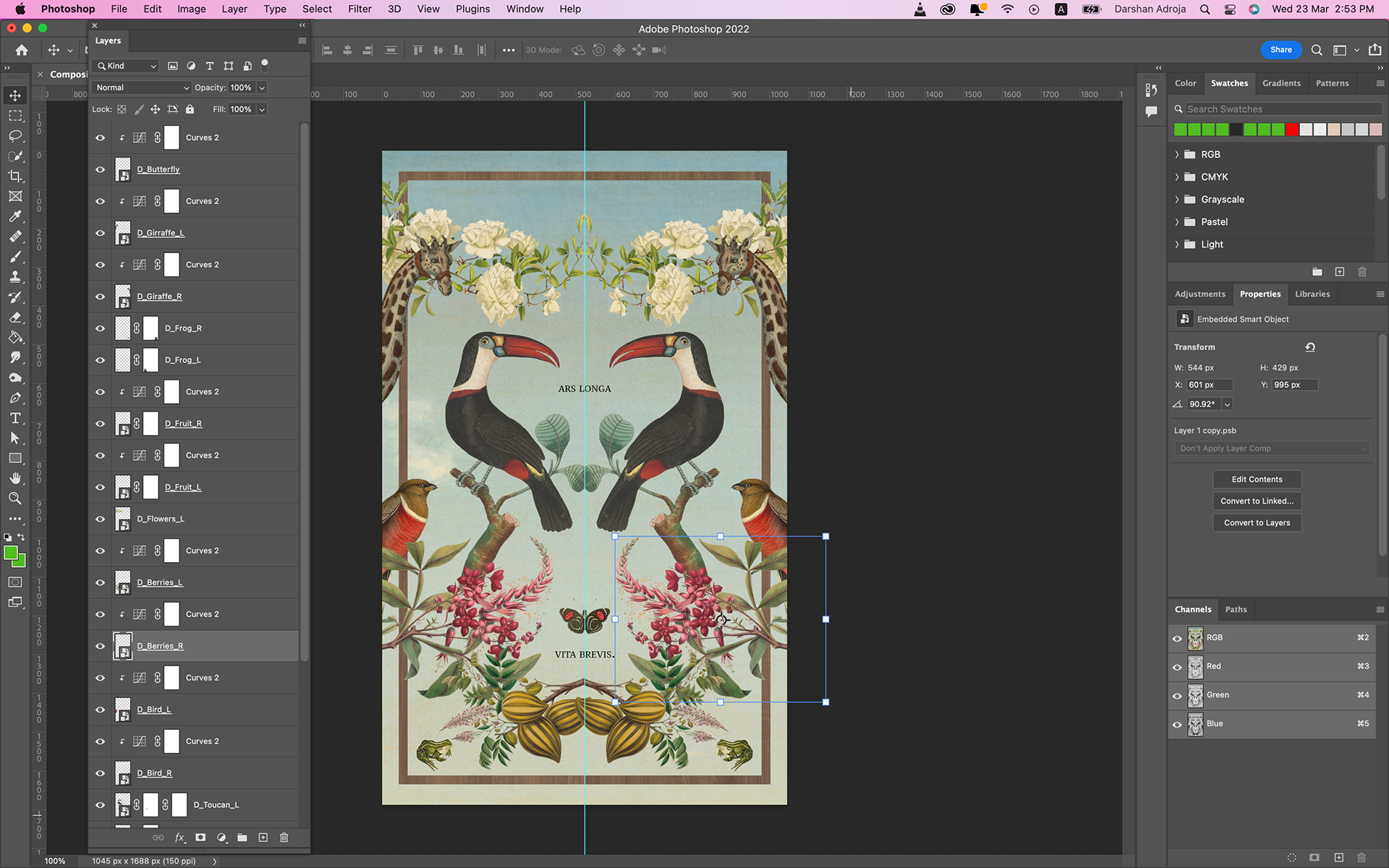The height and width of the screenshot is (868, 1389).
Task: Click the Convert to Layers button
Action: click(x=1257, y=523)
